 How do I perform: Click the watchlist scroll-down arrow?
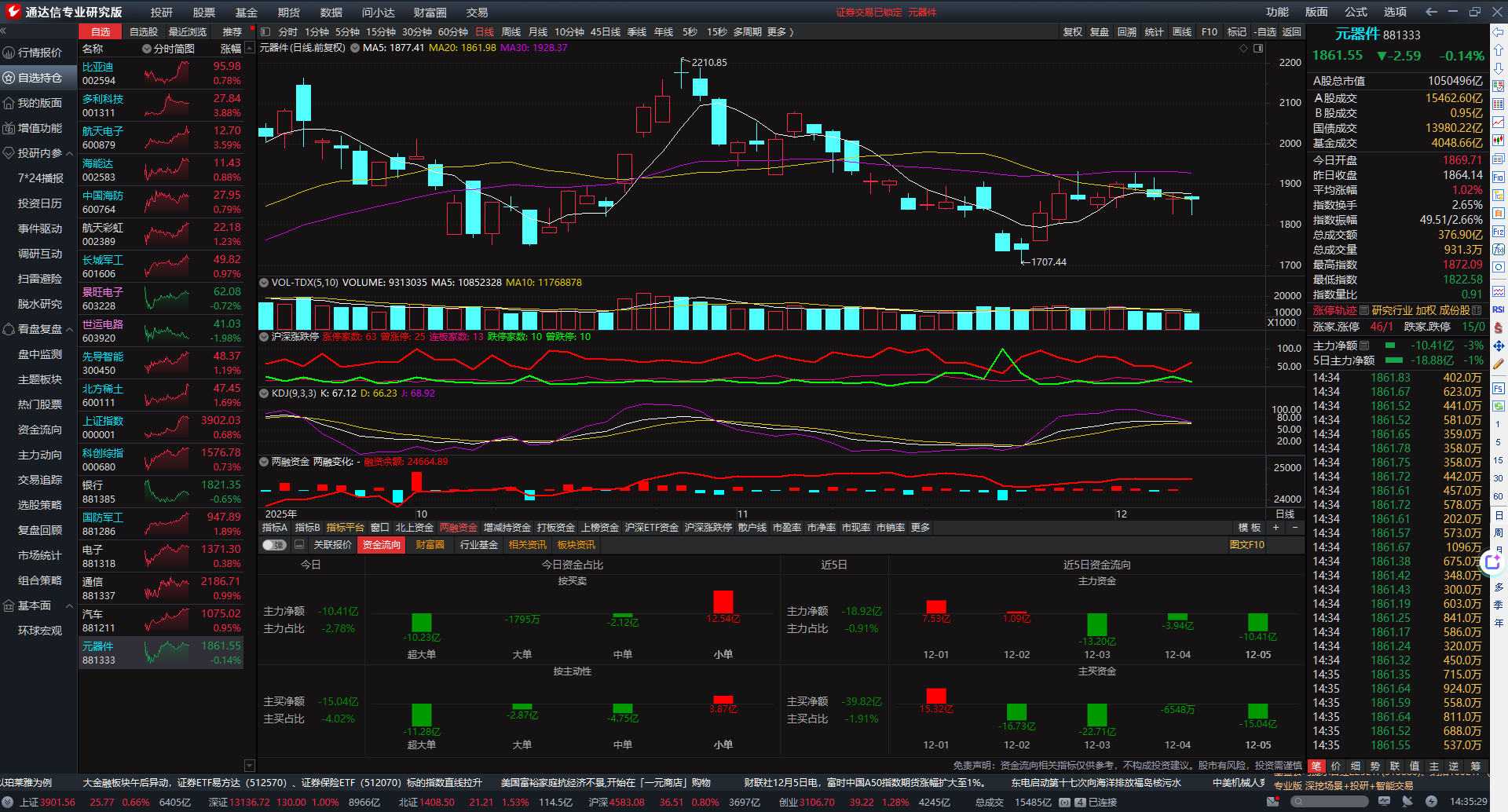click(250, 766)
